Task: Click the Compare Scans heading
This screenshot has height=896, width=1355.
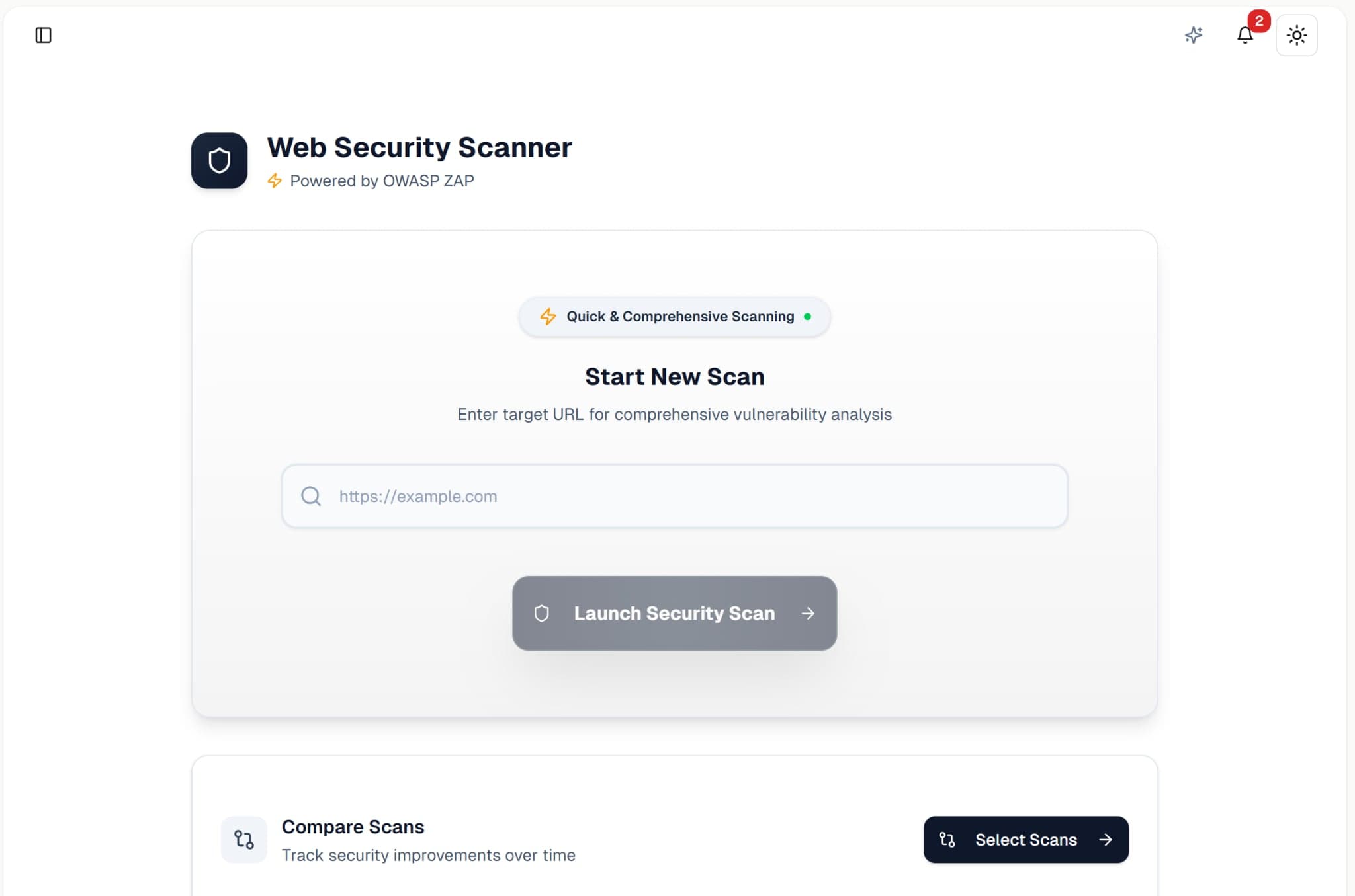Action: [353, 826]
